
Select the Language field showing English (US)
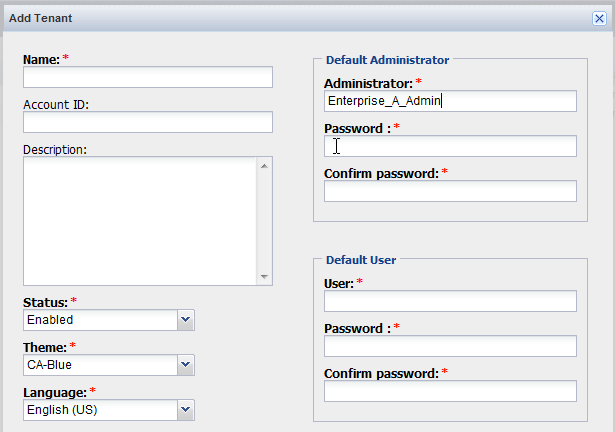coord(100,410)
